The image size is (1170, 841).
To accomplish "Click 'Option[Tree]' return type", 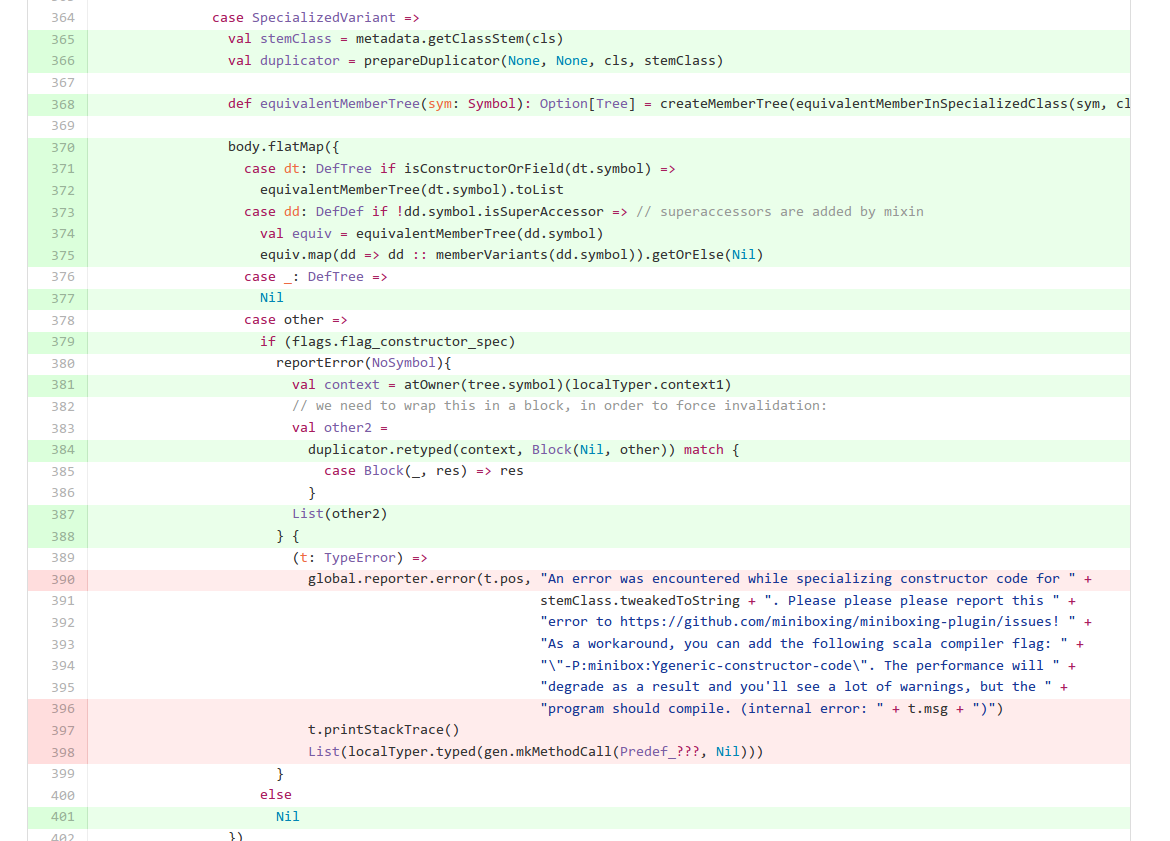I will 588,104.
